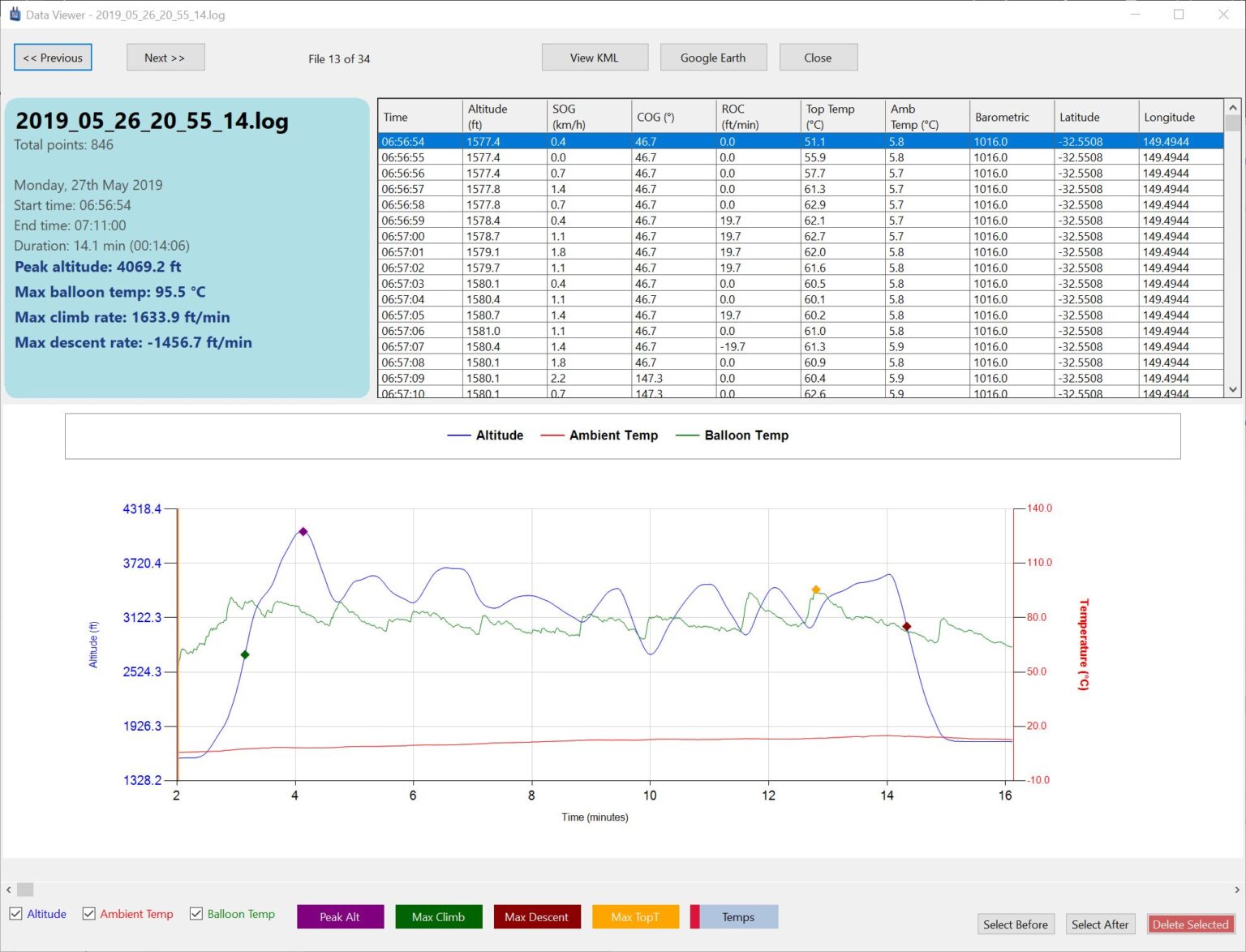The height and width of the screenshot is (952, 1246).
Task: Click the horizontal scrollbar right arrow
Action: 1237,890
